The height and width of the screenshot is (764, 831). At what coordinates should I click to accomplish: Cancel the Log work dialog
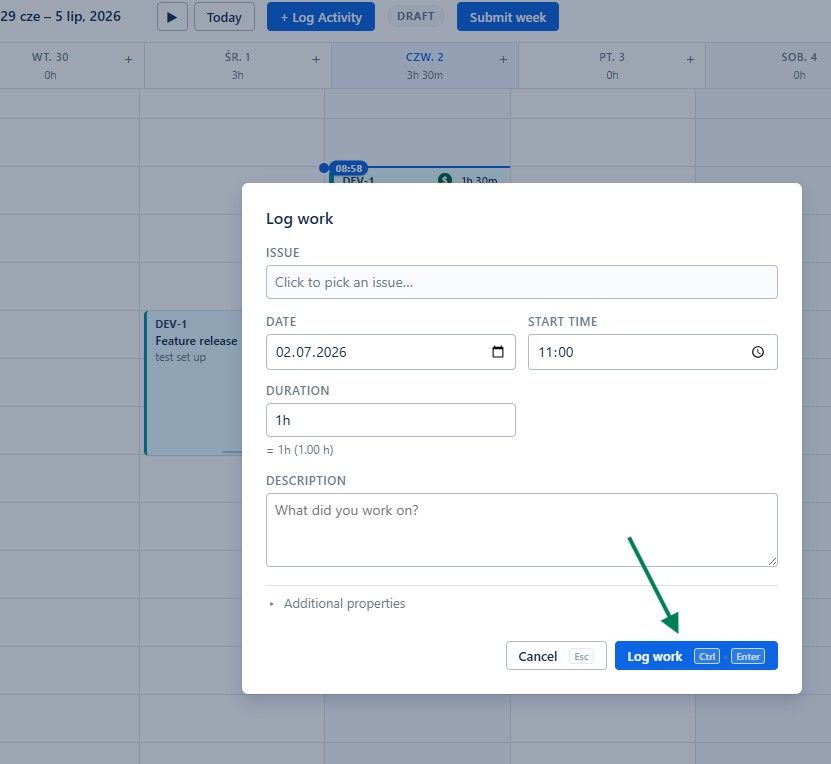click(x=556, y=656)
